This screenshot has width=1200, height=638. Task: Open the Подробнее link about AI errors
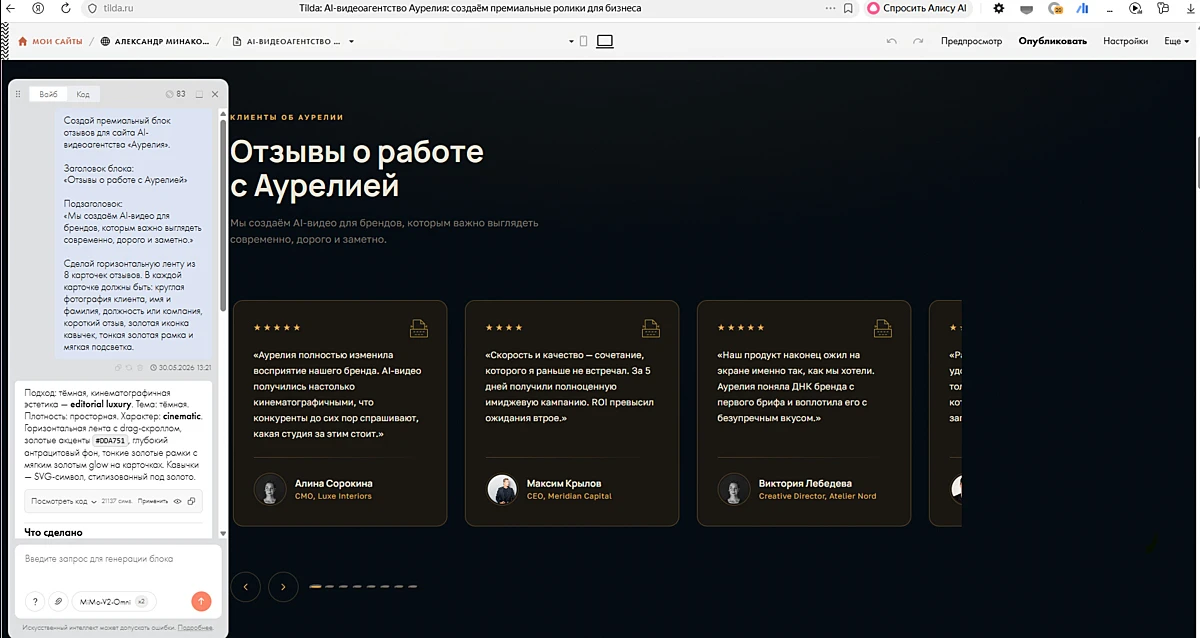point(195,628)
